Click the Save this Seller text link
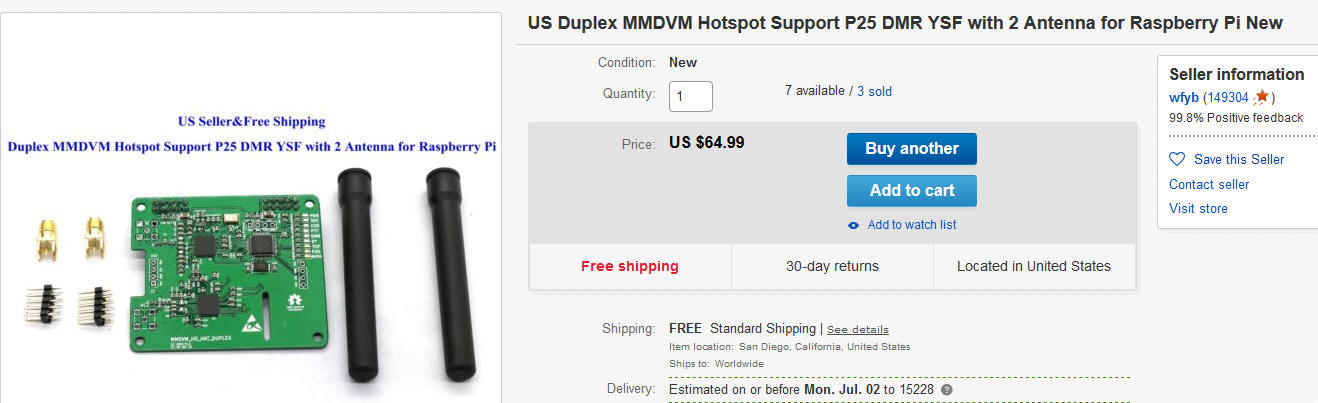This screenshot has width=1318, height=403. point(1239,159)
